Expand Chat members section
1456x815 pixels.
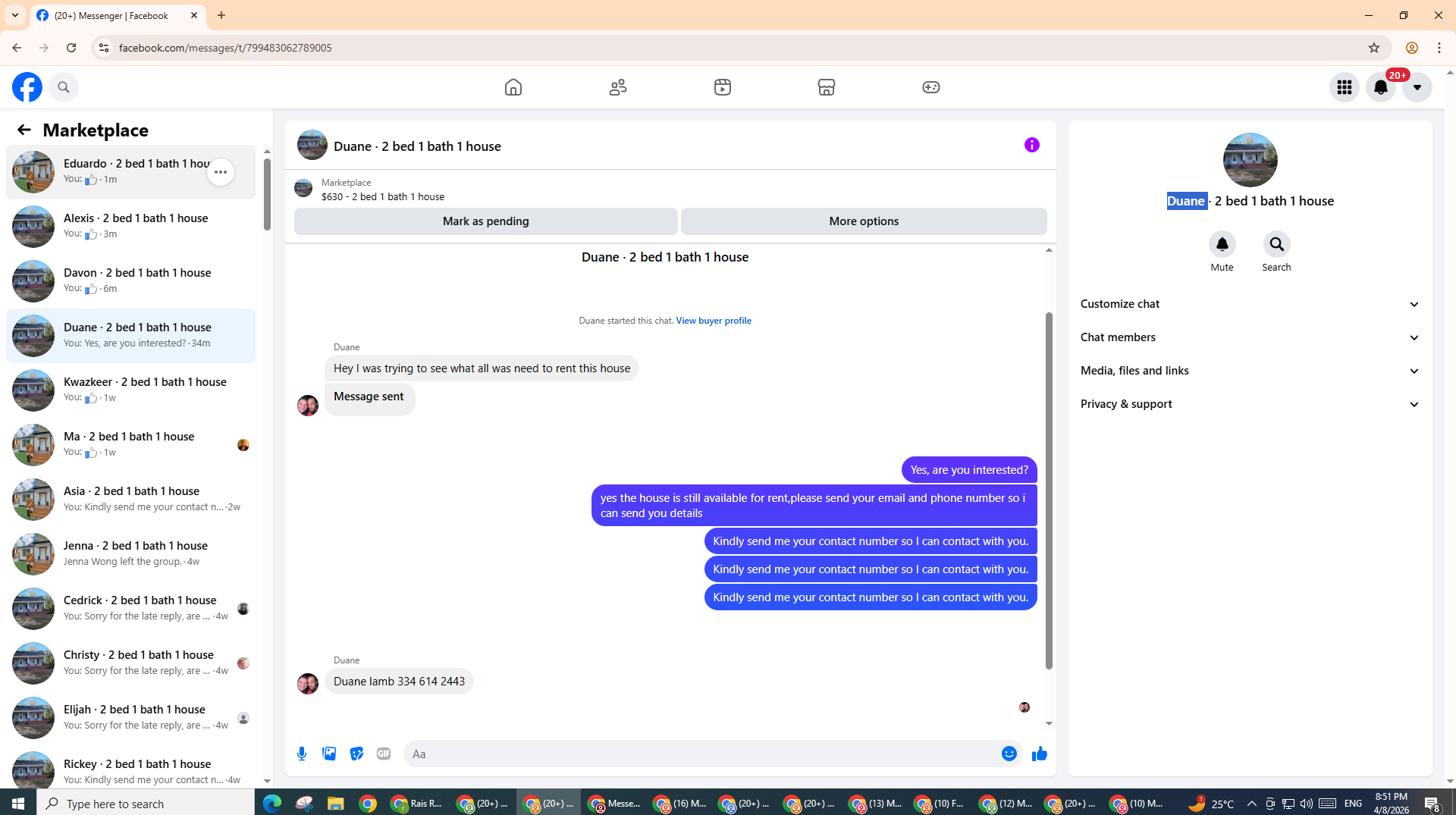pos(1250,337)
